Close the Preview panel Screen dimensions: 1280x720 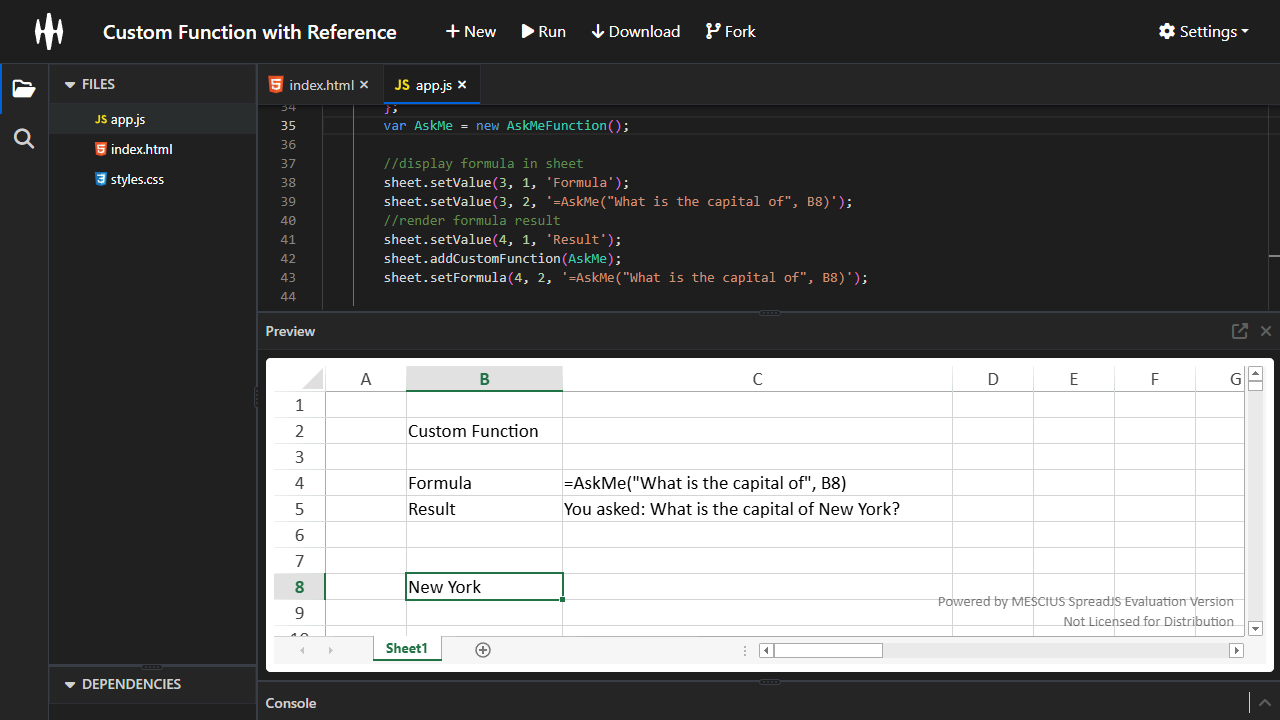[1266, 331]
